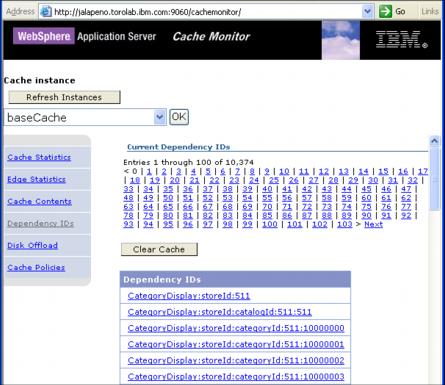445x385 pixels.
Task: Go to the Next page of entries
Action: (x=373, y=224)
